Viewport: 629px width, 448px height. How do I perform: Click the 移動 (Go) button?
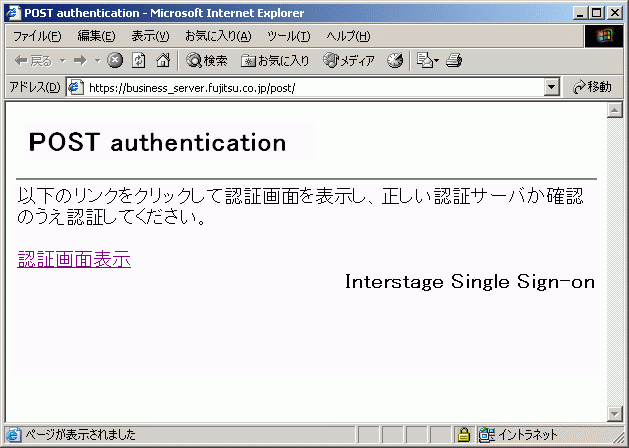593,87
